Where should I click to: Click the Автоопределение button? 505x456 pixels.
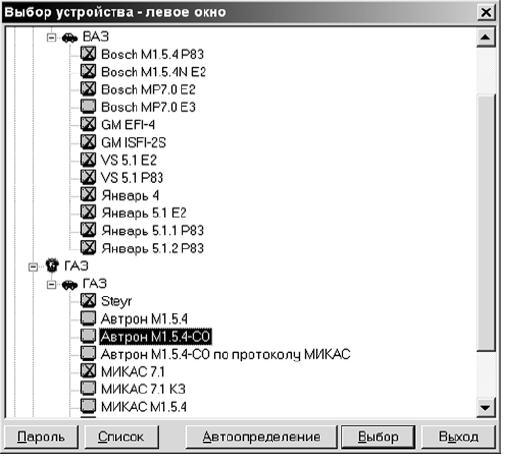click(x=261, y=437)
